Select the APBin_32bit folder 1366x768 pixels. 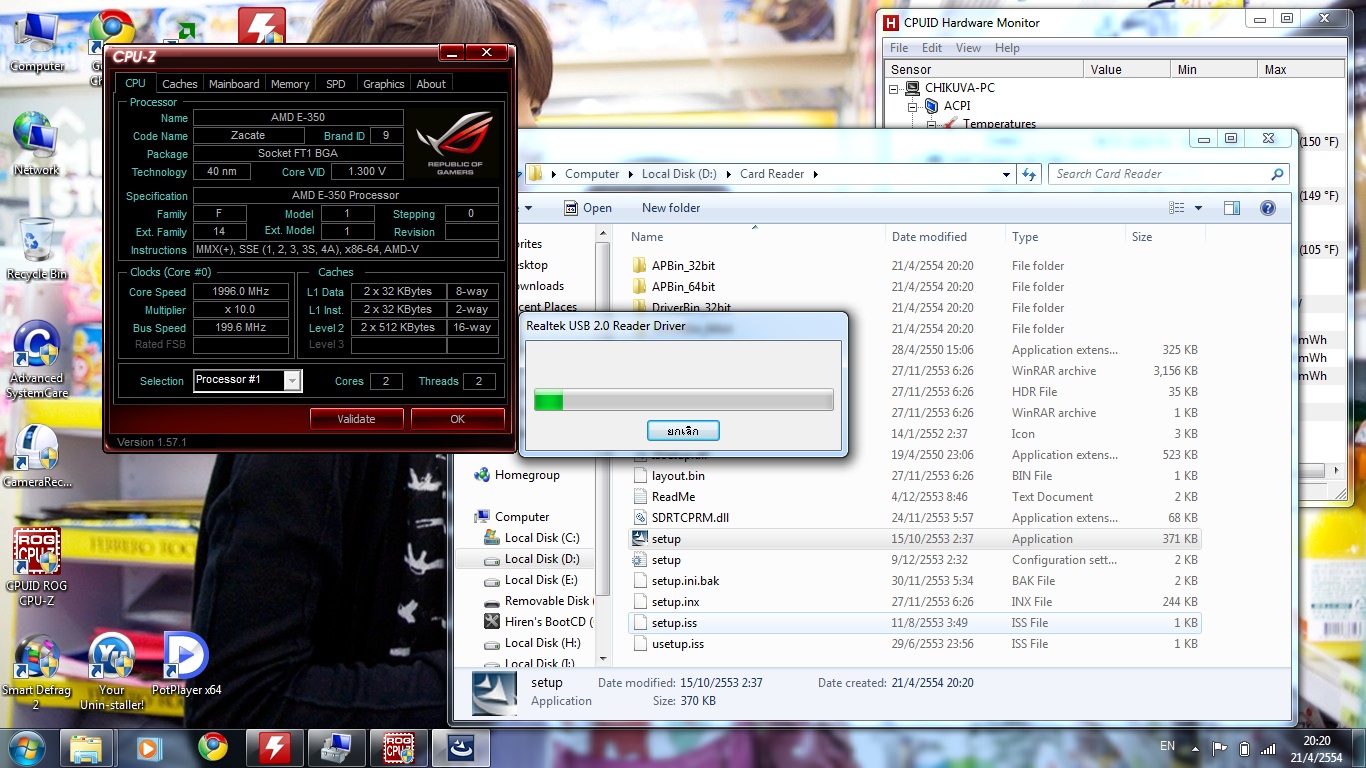point(683,266)
